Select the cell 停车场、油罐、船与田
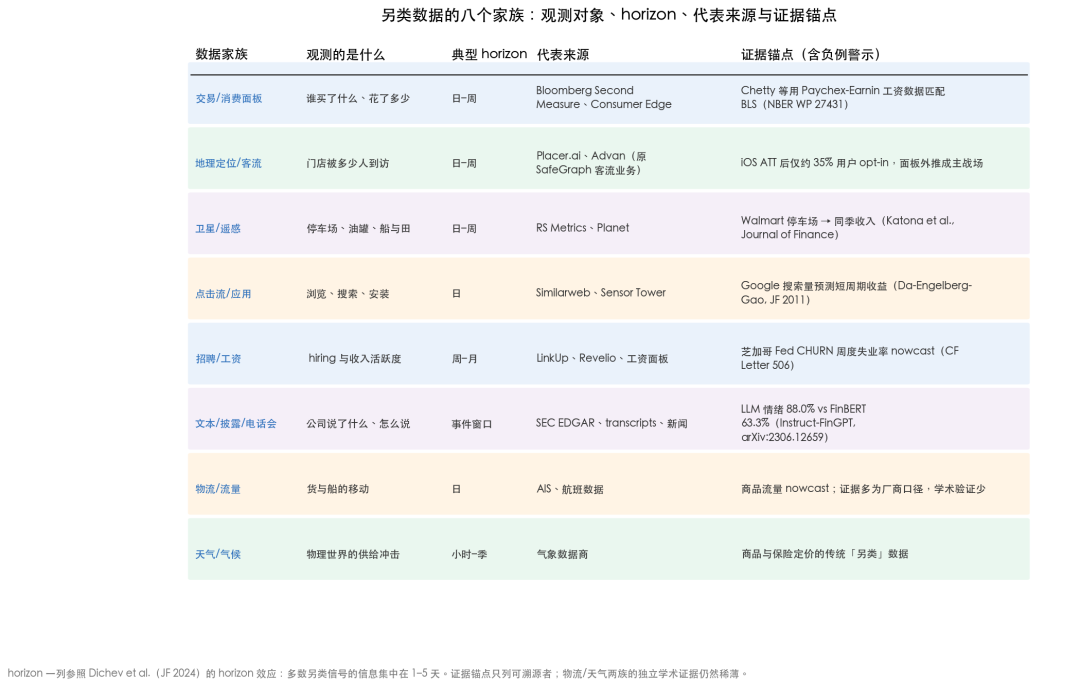Viewport: 1080px width, 686px height. tap(358, 229)
